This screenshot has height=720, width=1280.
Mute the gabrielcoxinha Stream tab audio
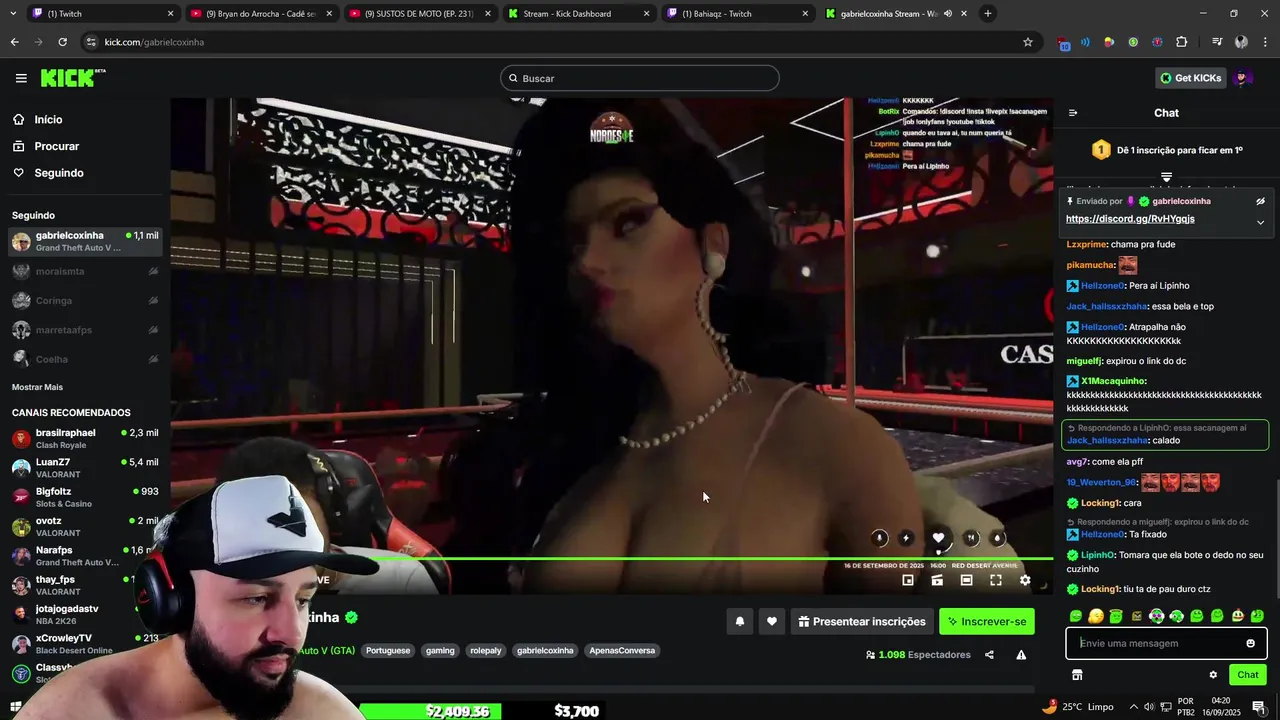pyautogui.click(x=947, y=14)
